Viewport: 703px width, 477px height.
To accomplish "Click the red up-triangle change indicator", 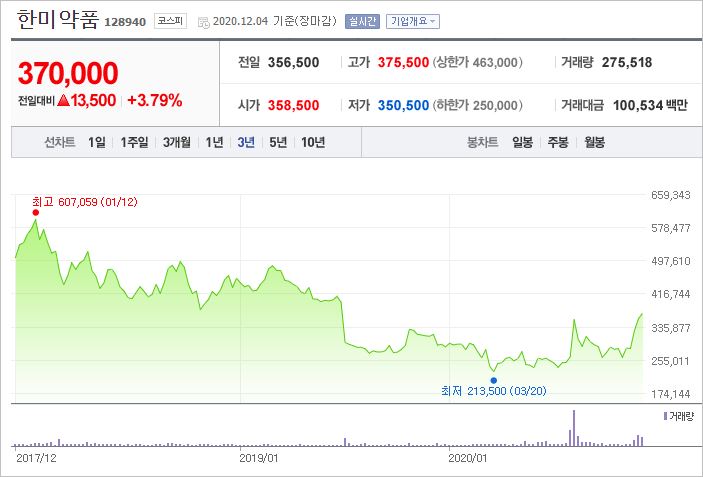I will [x=63, y=100].
